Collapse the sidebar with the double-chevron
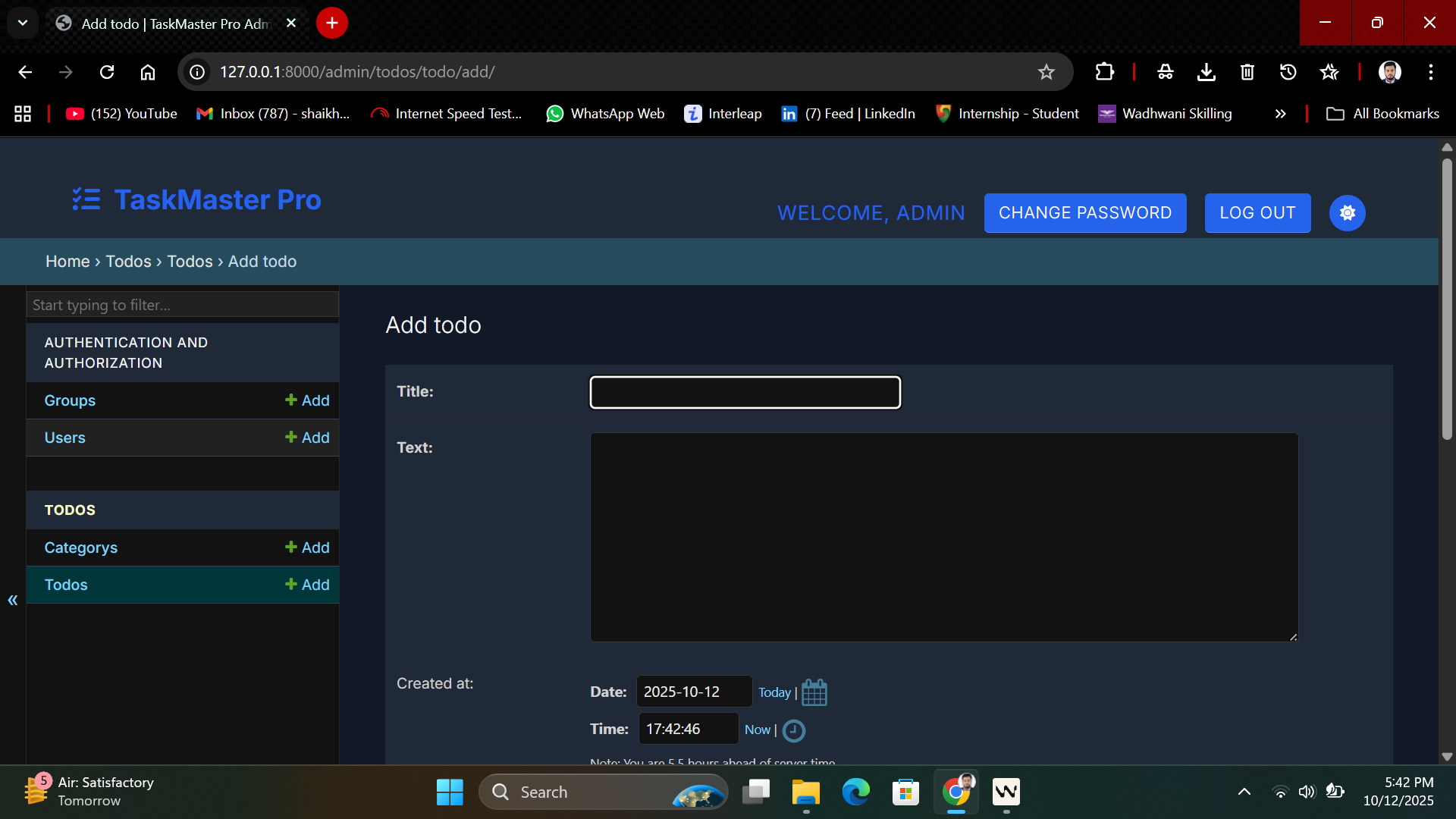This screenshot has height=819, width=1456. tap(13, 601)
